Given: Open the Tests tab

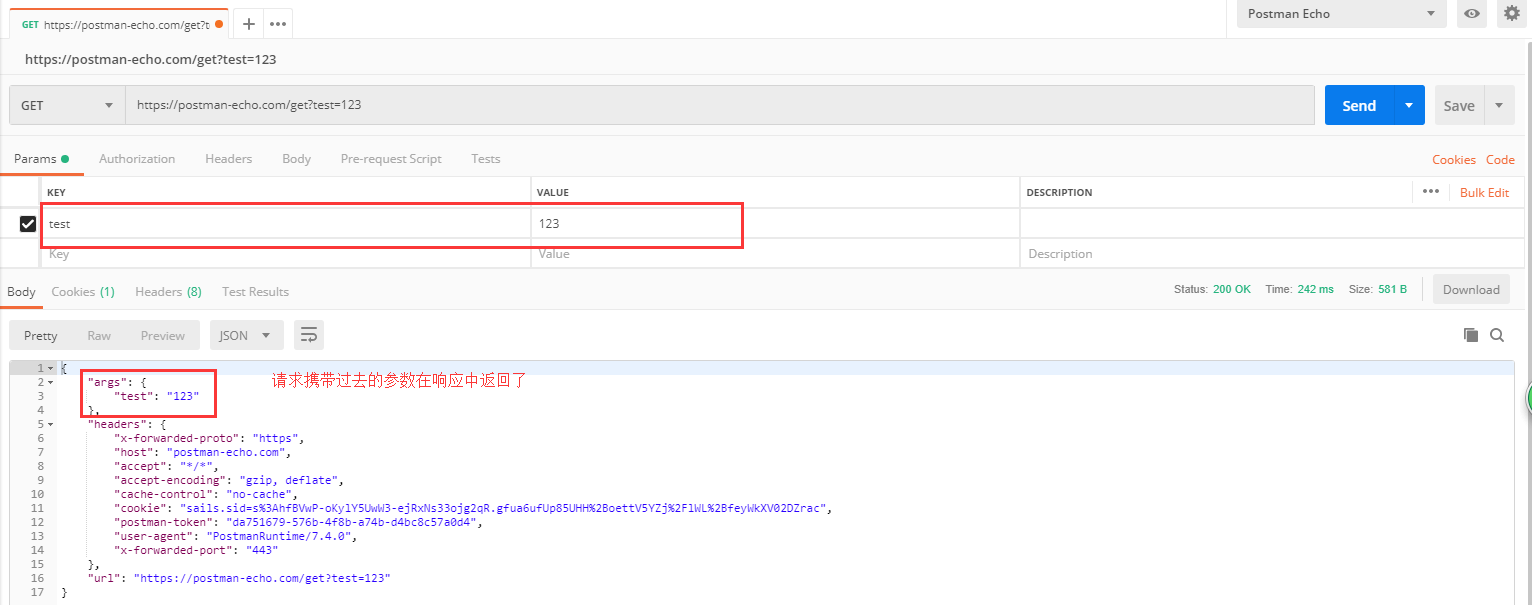Looking at the screenshot, I should click(485, 158).
